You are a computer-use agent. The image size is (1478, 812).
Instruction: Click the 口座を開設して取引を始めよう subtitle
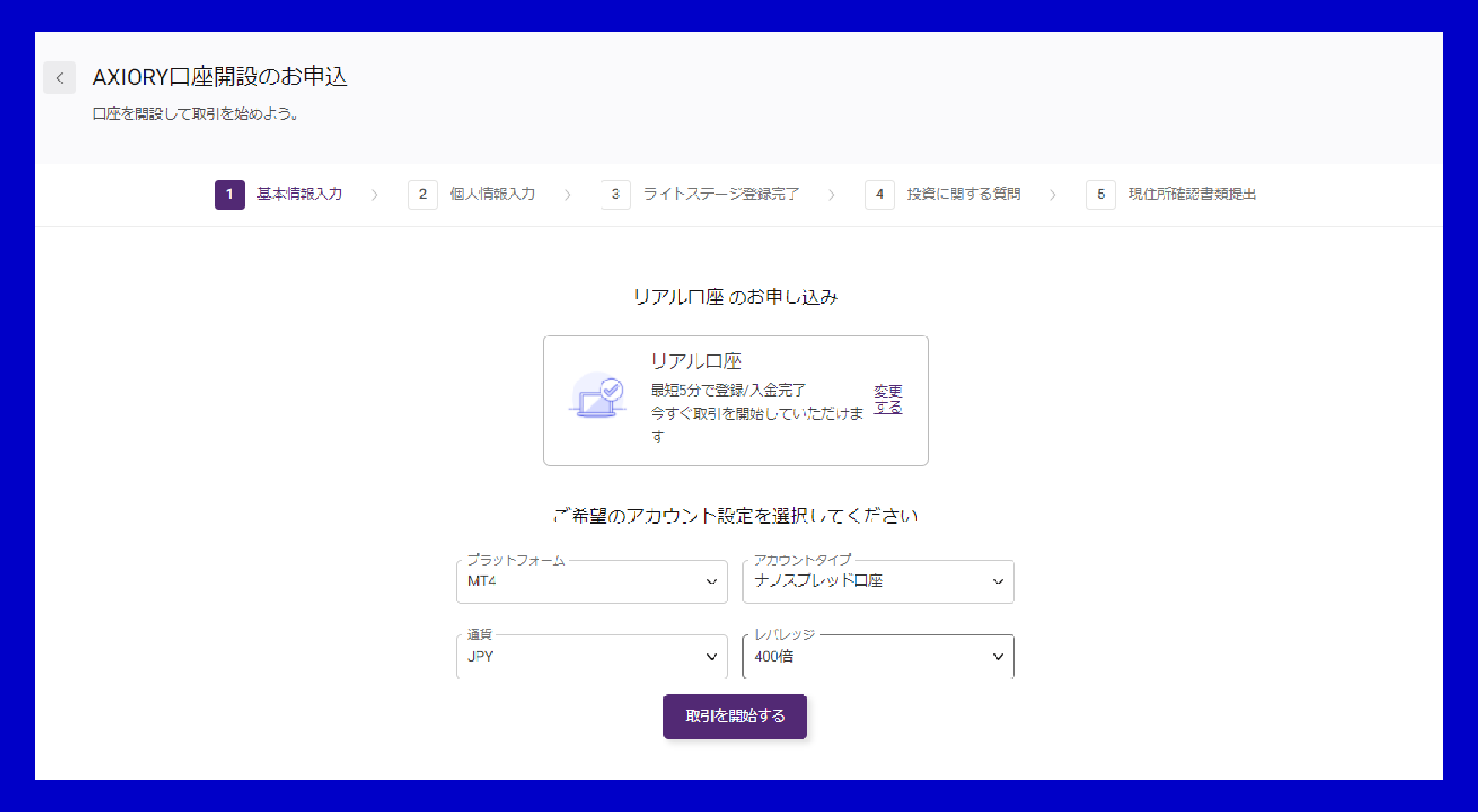[x=195, y=114]
